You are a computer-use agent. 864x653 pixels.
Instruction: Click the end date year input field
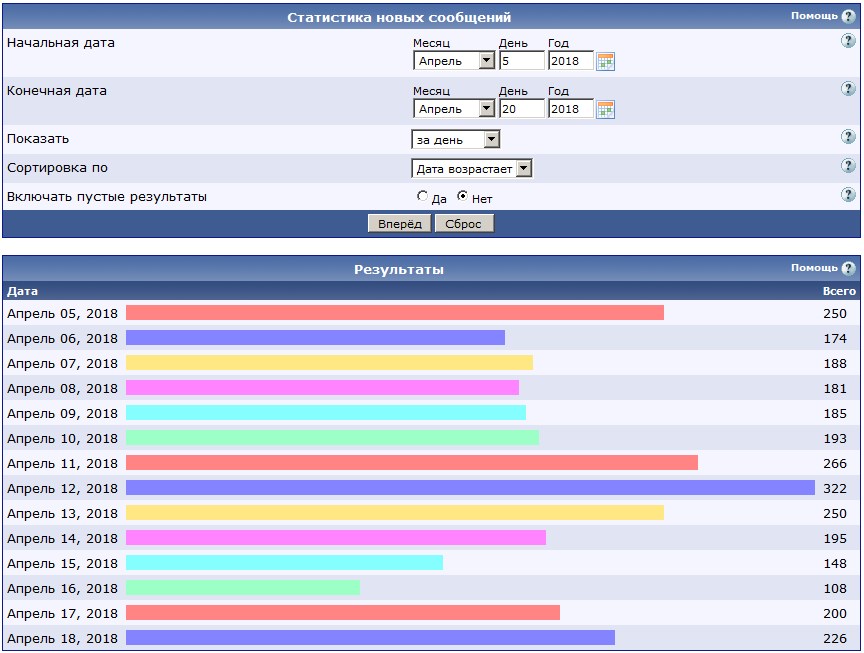[570, 109]
